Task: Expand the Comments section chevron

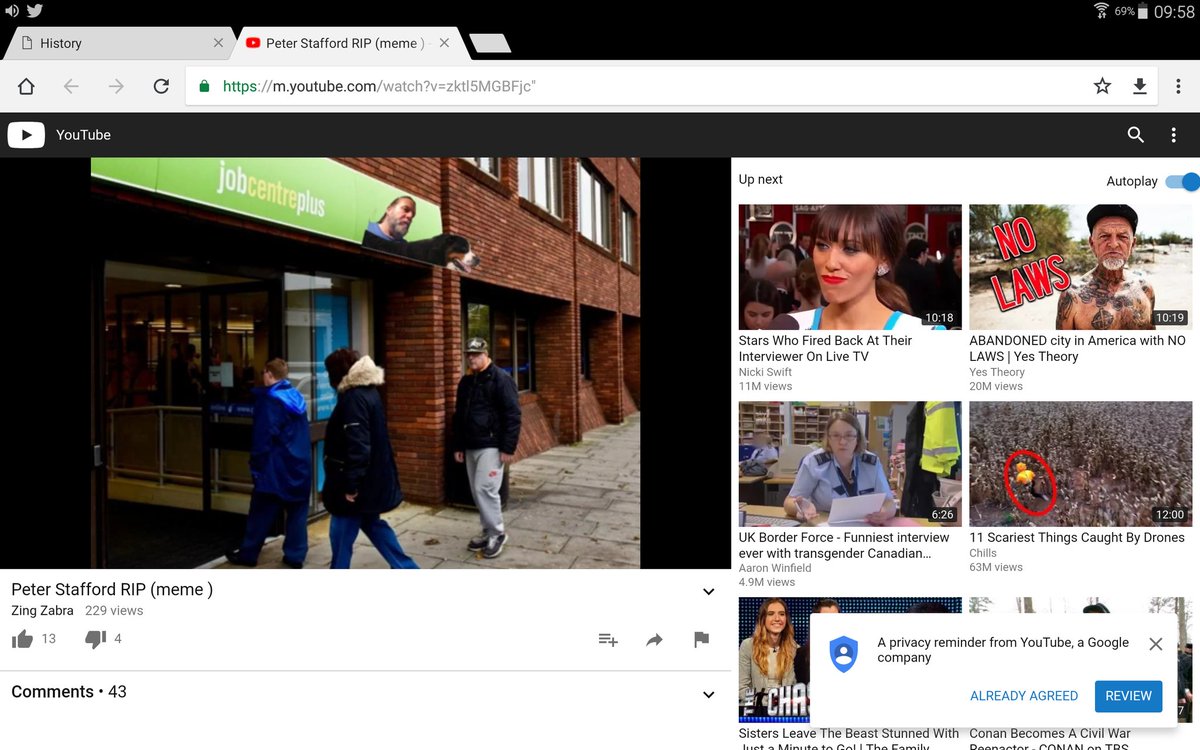Action: tap(708, 695)
